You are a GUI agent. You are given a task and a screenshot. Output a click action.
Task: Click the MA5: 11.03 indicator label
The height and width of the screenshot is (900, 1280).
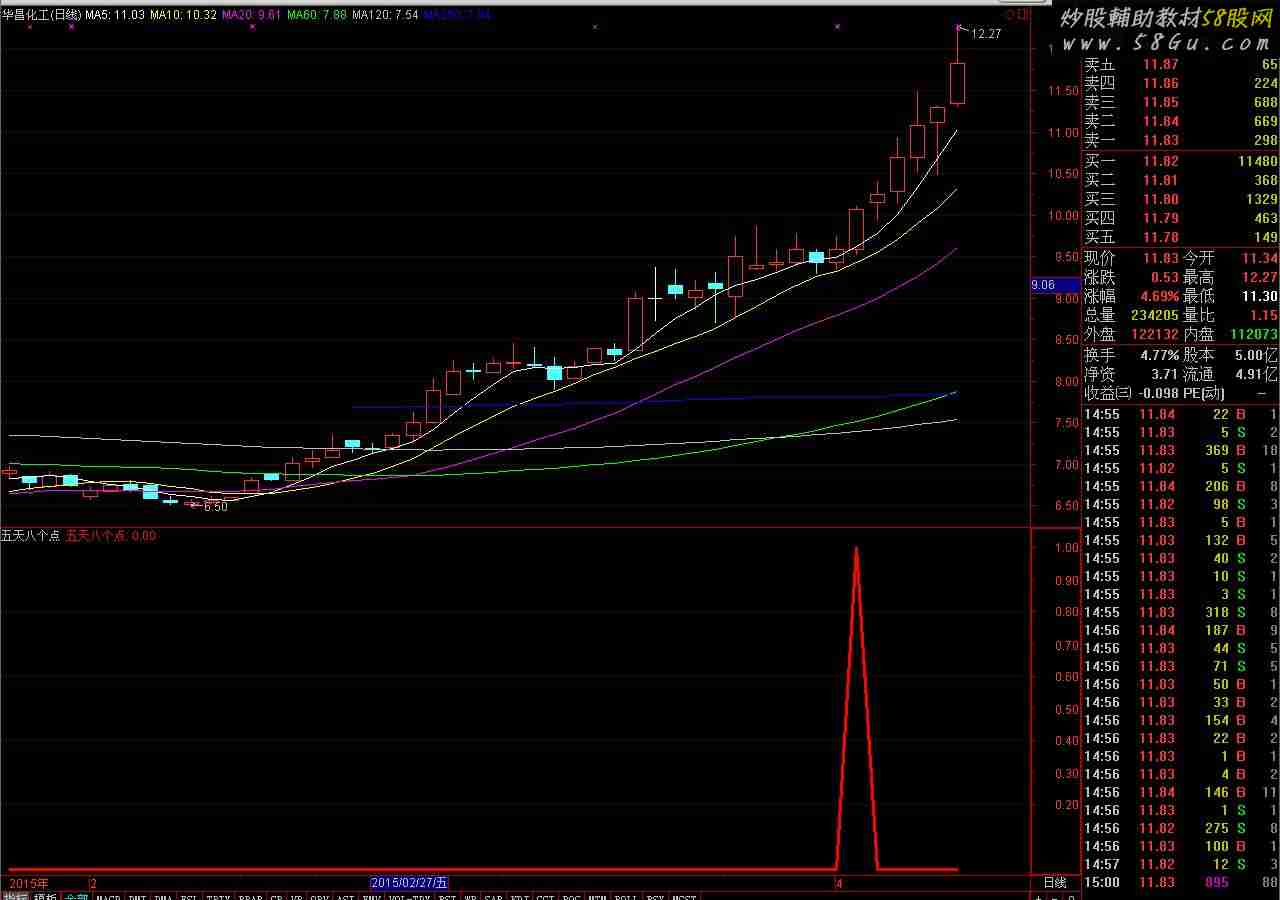(116, 15)
